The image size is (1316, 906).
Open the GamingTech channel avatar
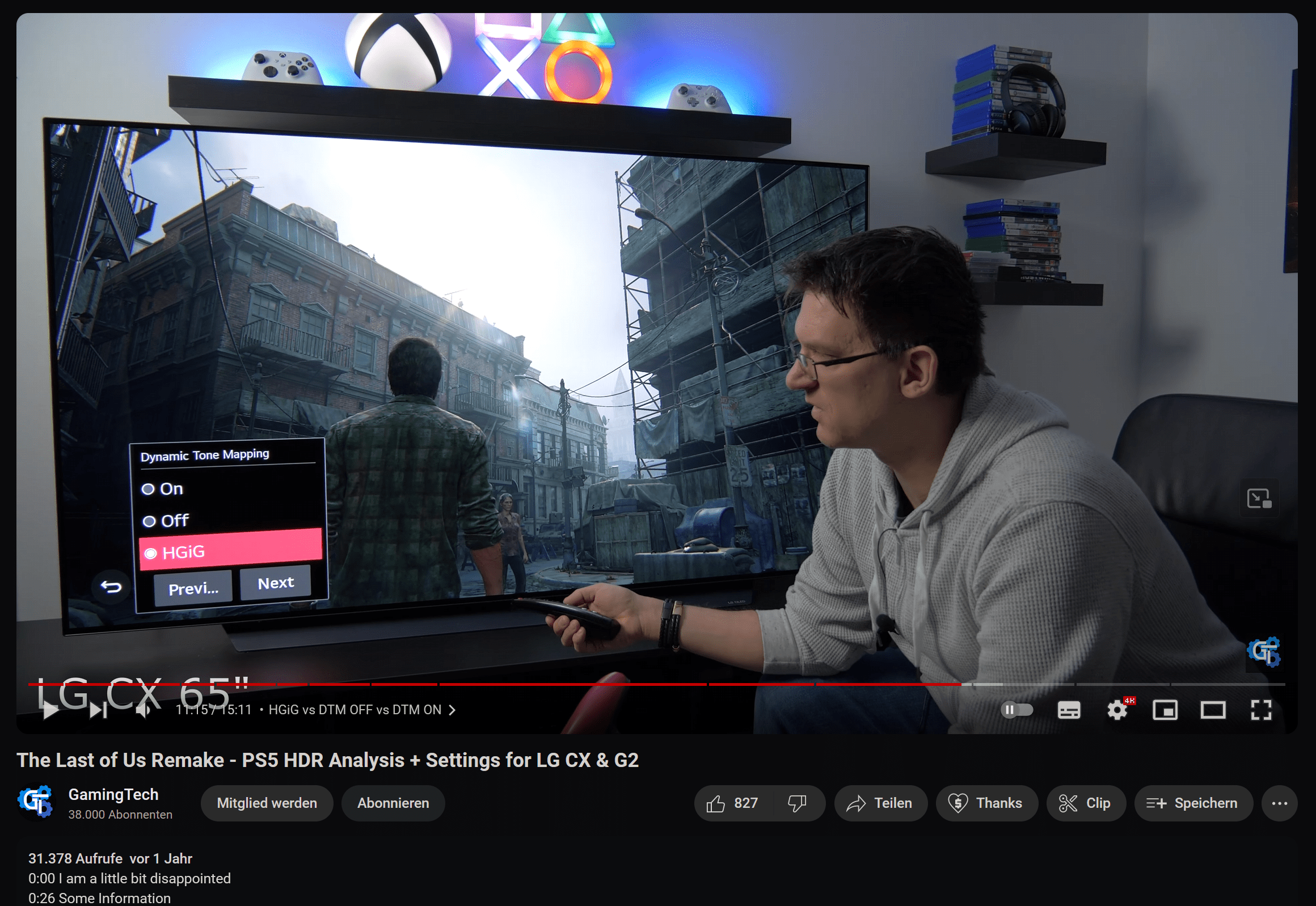(x=35, y=802)
